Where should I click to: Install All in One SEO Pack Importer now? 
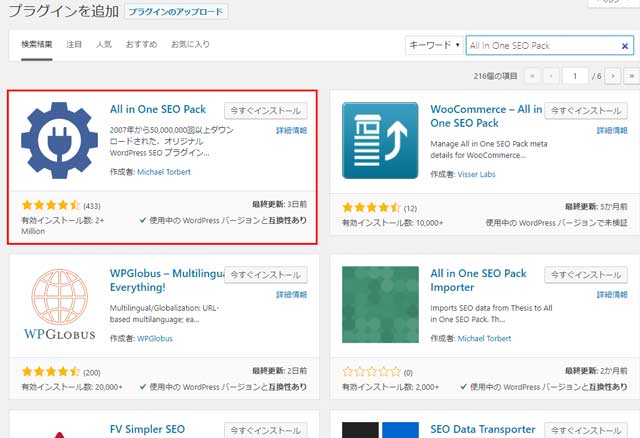tap(586, 275)
